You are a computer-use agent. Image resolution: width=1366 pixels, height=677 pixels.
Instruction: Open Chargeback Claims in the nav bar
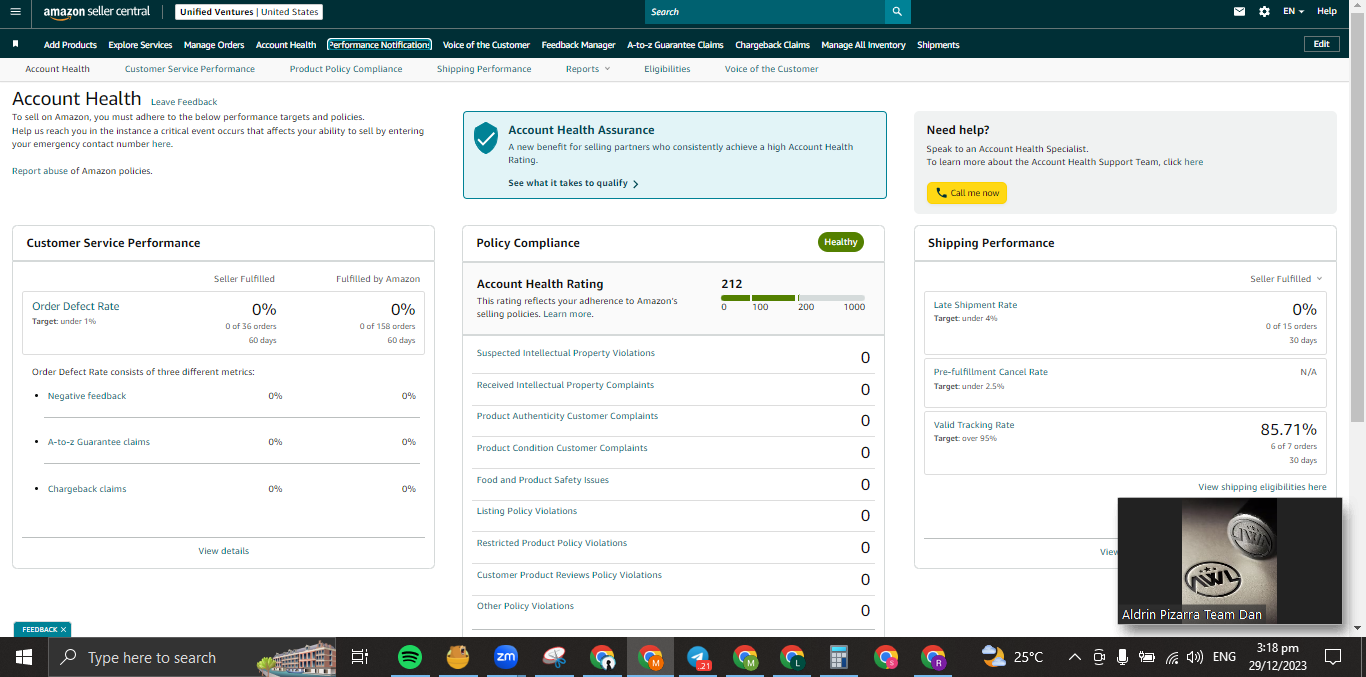click(772, 45)
